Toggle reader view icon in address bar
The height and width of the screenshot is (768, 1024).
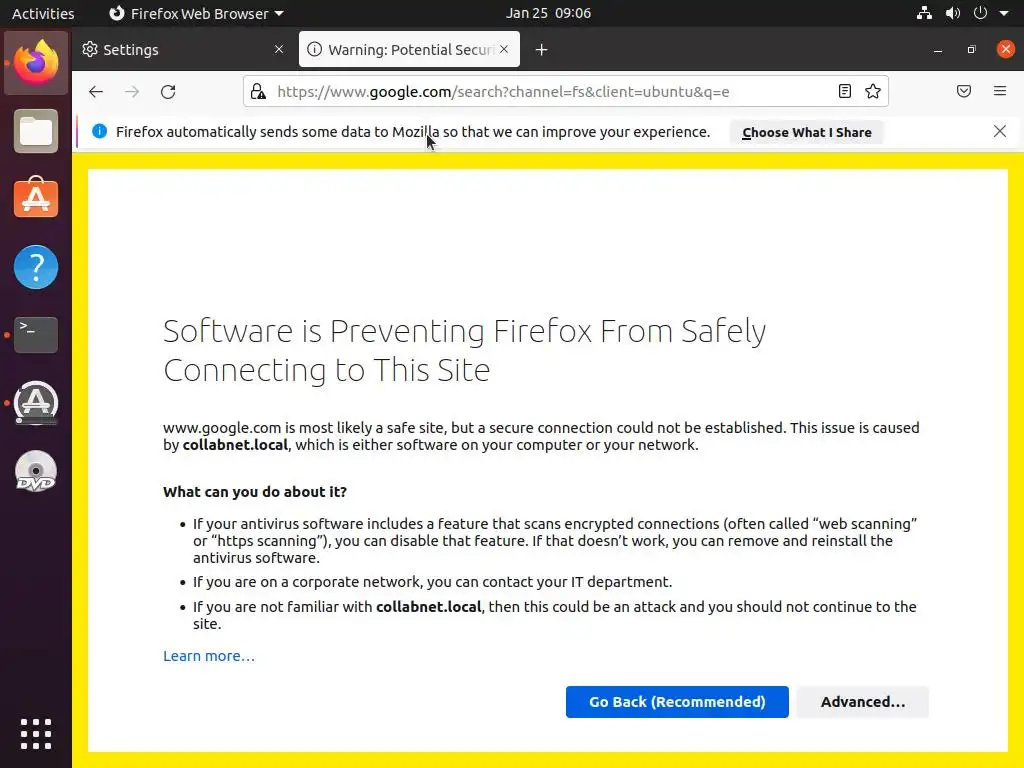point(845,92)
